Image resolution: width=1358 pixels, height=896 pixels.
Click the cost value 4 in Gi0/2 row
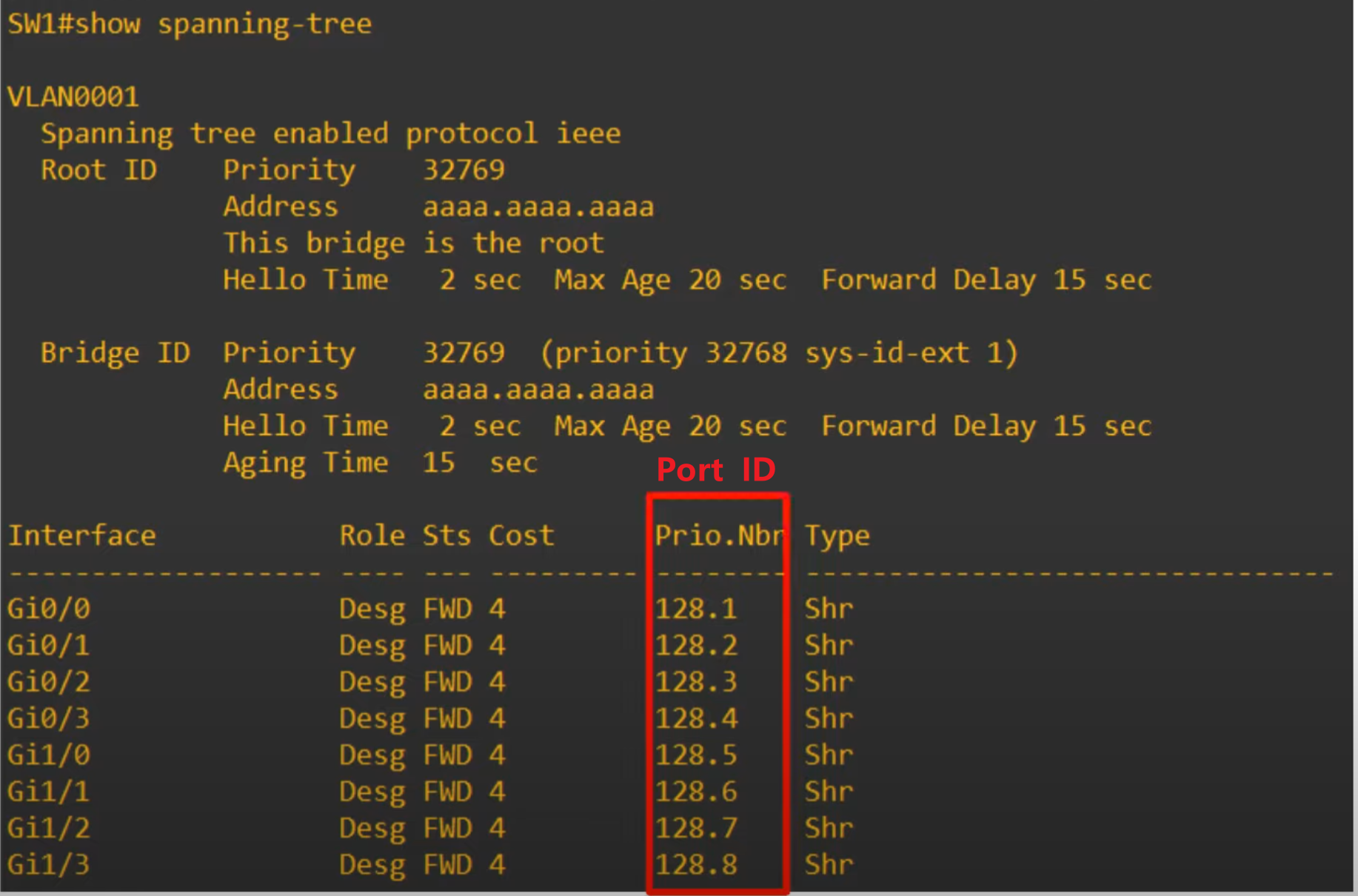coord(497,682)
